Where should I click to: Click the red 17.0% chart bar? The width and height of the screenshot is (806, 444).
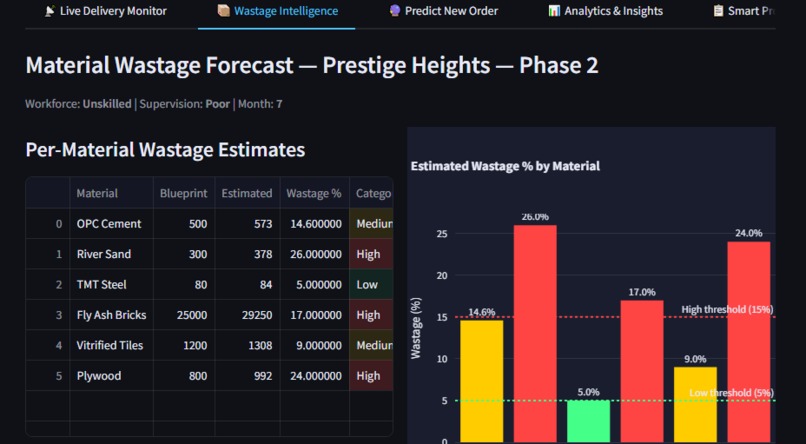[x=642, y=371]
